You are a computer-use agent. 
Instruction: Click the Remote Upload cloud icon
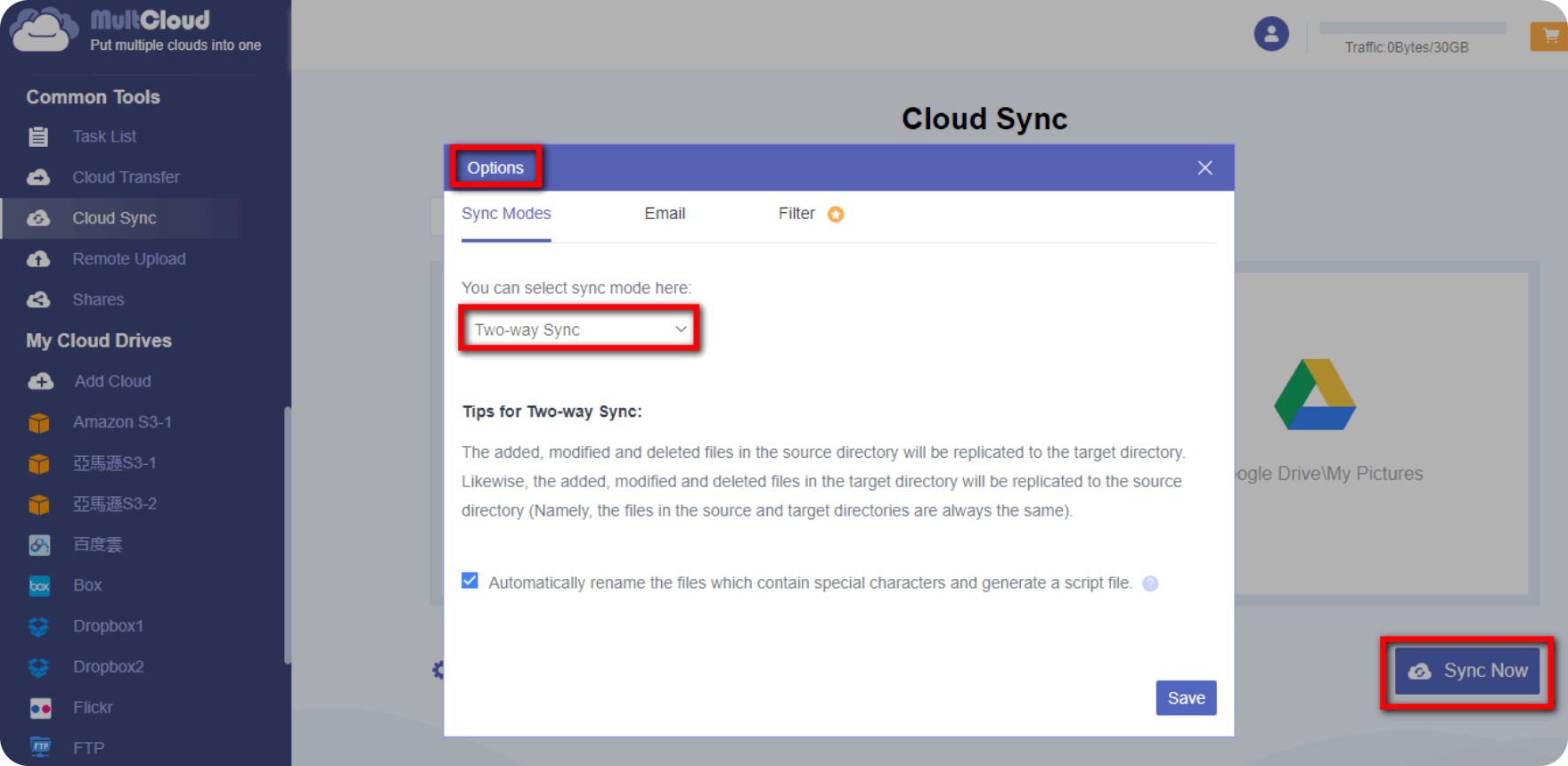[x=38, y=259]
